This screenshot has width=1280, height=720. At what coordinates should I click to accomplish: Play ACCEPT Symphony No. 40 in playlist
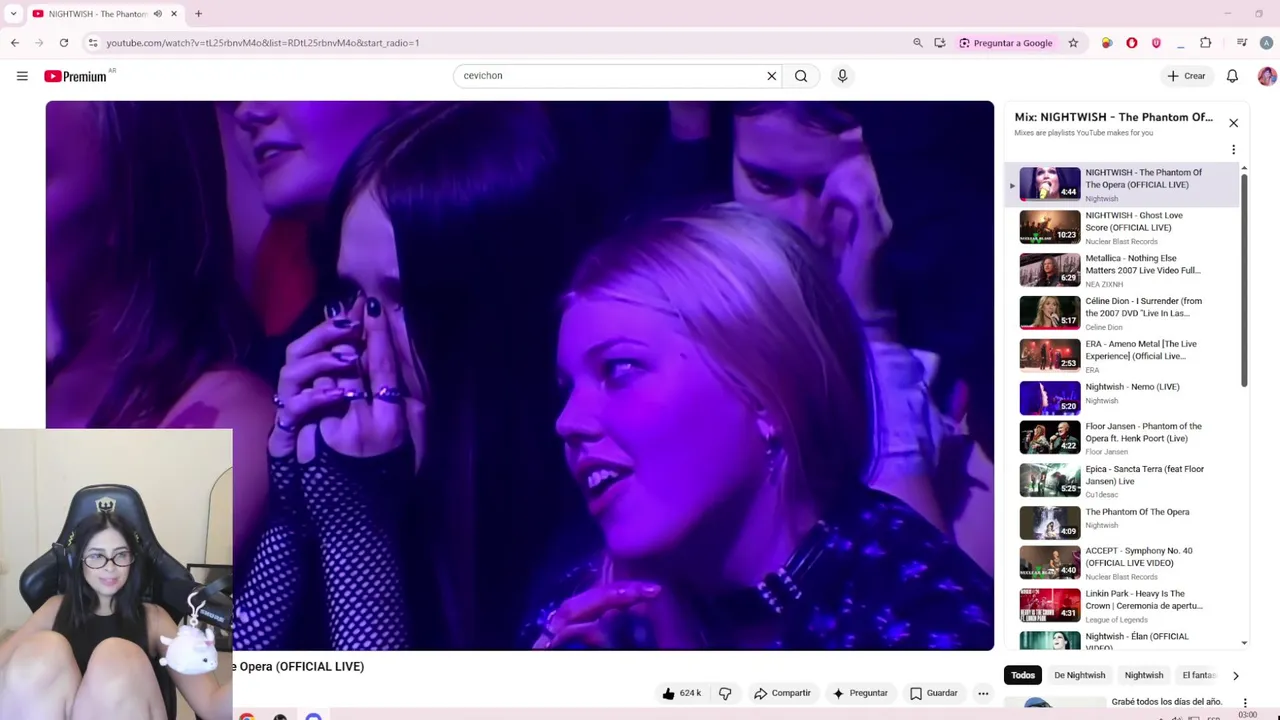(1122, 563)
